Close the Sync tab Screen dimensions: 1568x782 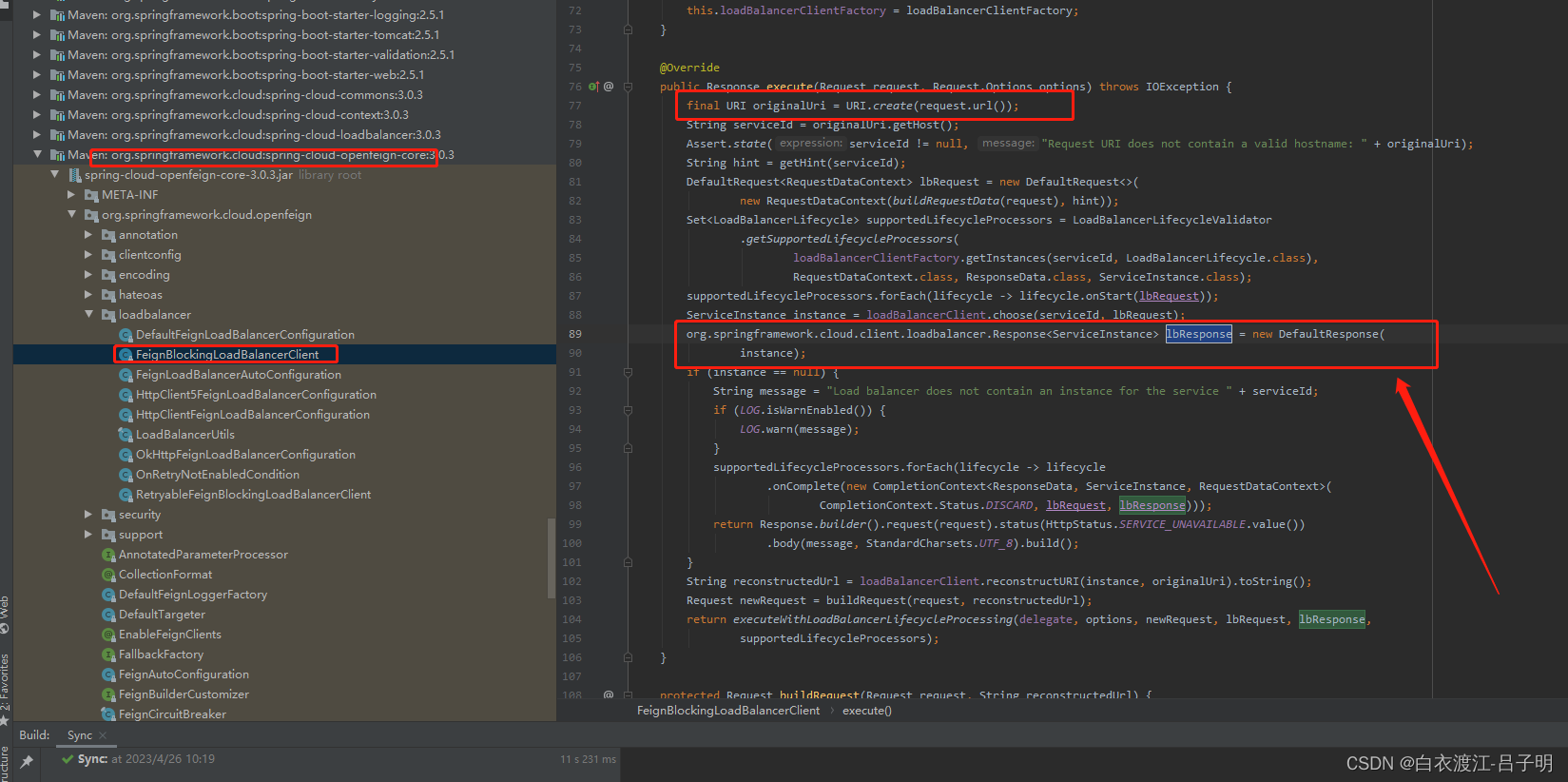(x=103, y=735)
